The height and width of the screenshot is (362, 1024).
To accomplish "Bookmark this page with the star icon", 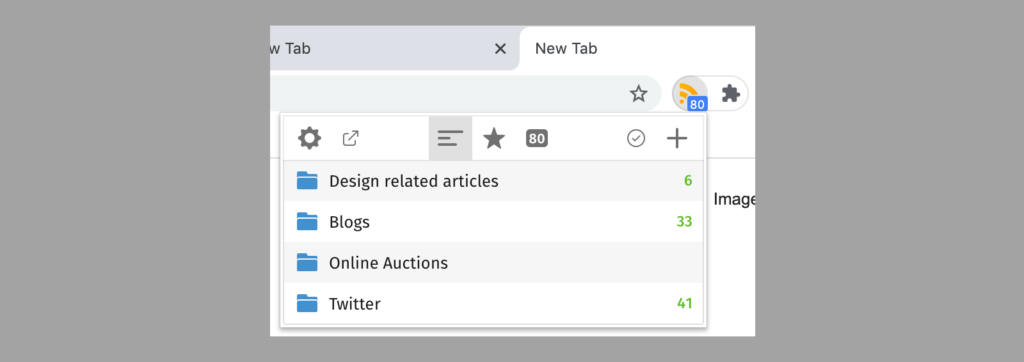I will pyautogui.click(x=638, y=94).
